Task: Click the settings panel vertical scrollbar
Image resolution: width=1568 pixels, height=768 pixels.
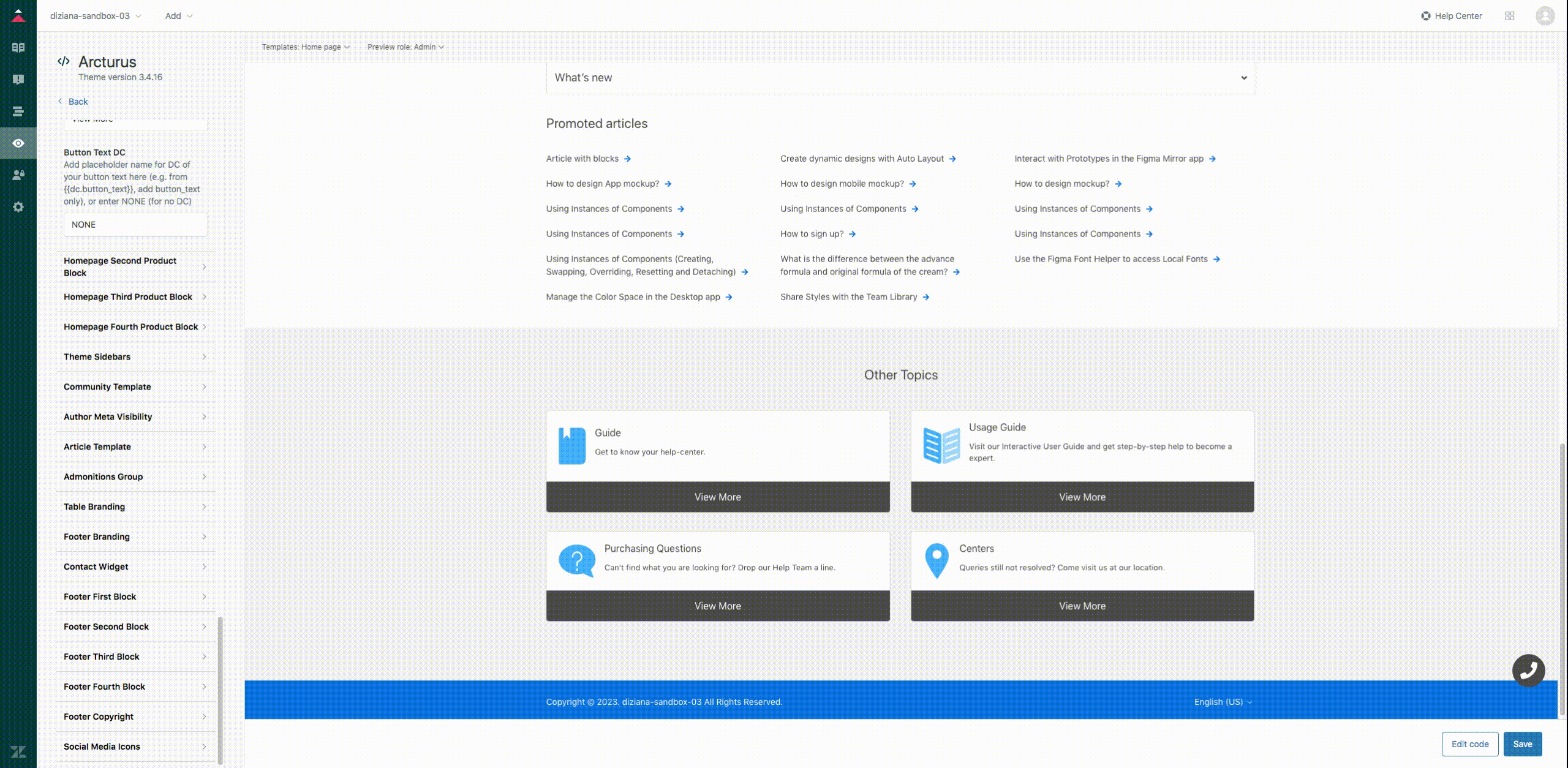Action: pos(221,690)
